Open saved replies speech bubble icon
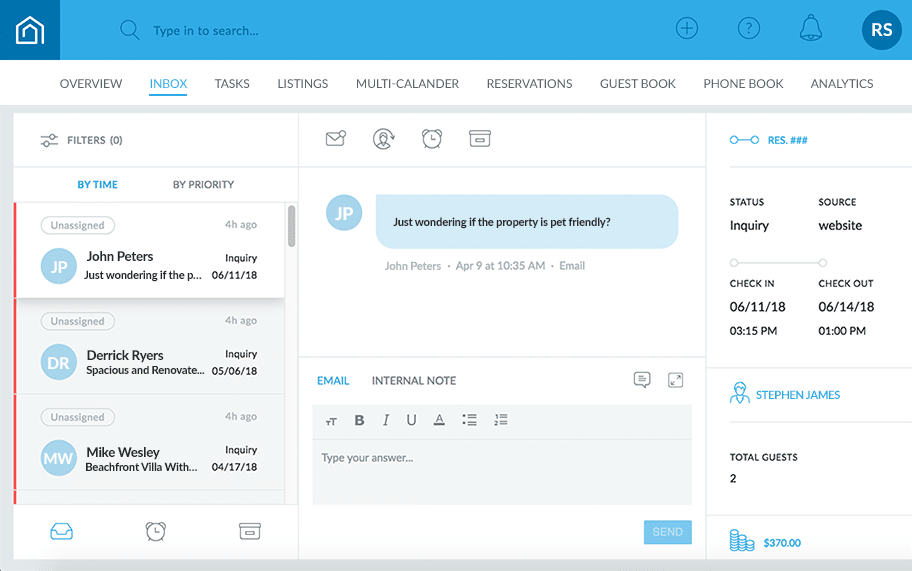912x571 pixels. 642,380
